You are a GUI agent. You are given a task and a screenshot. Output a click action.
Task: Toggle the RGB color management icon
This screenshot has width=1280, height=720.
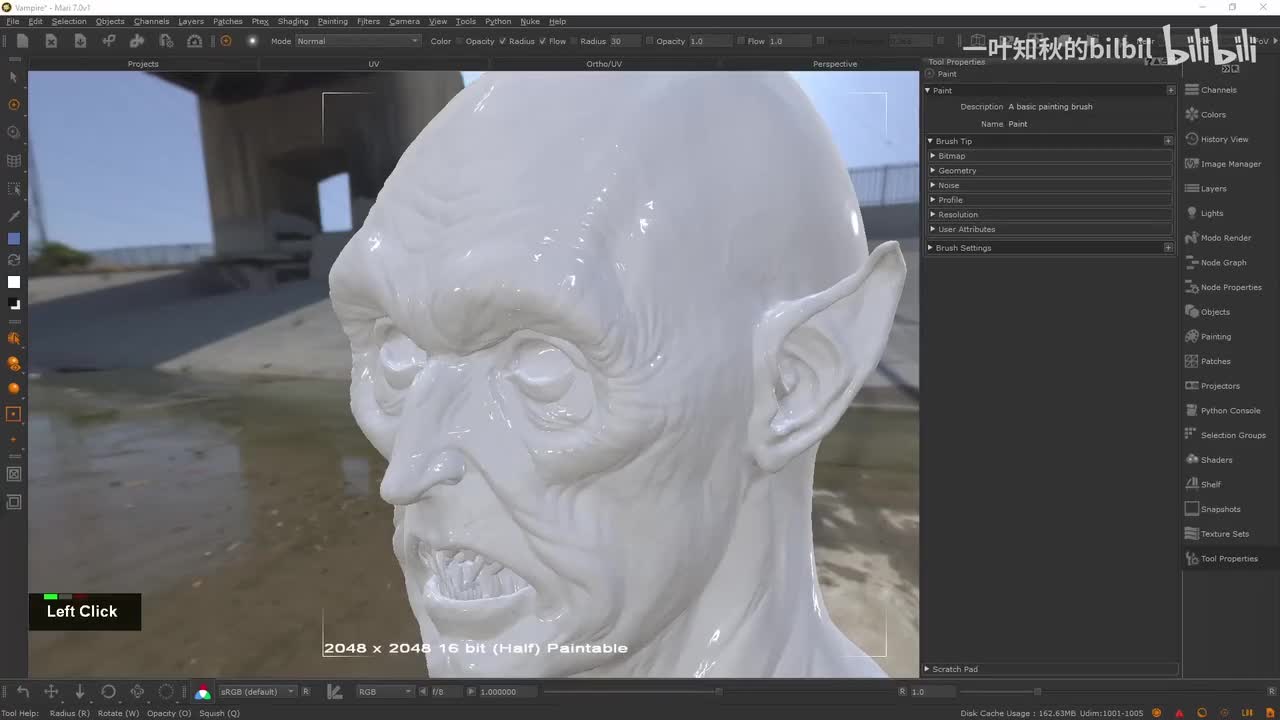[x=203, y=692]
